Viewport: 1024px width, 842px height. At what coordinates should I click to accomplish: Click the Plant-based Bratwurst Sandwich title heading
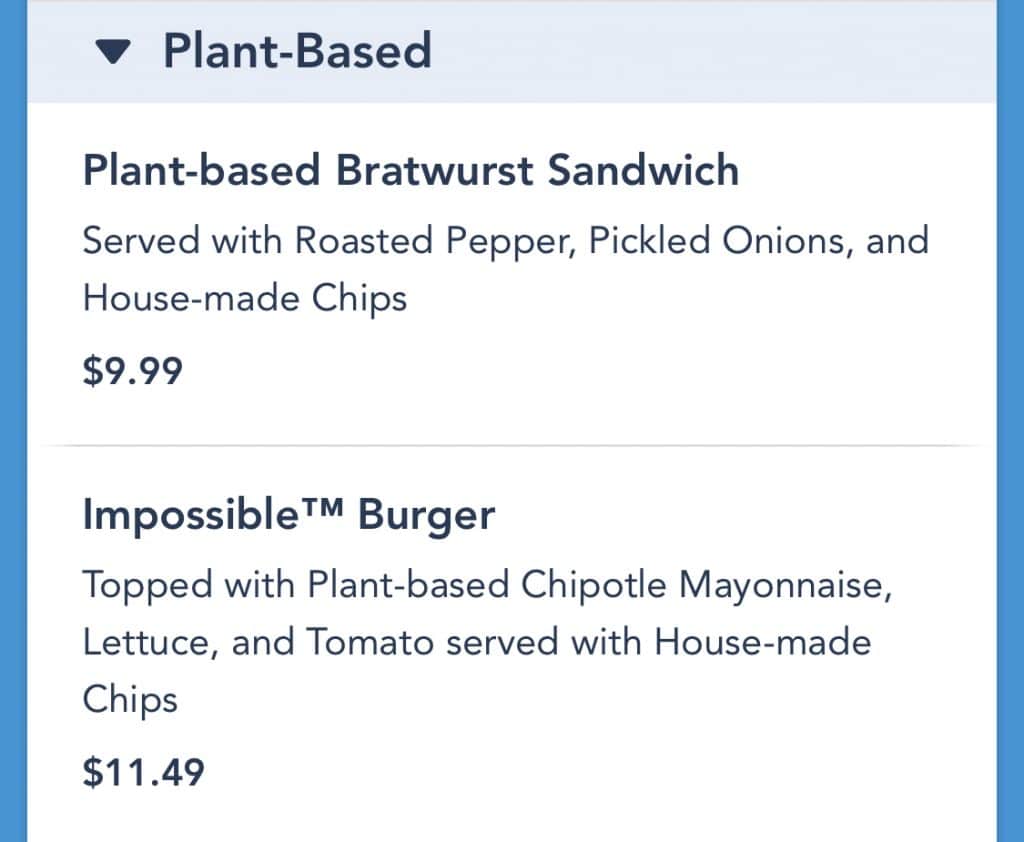[x=410, y=170]
